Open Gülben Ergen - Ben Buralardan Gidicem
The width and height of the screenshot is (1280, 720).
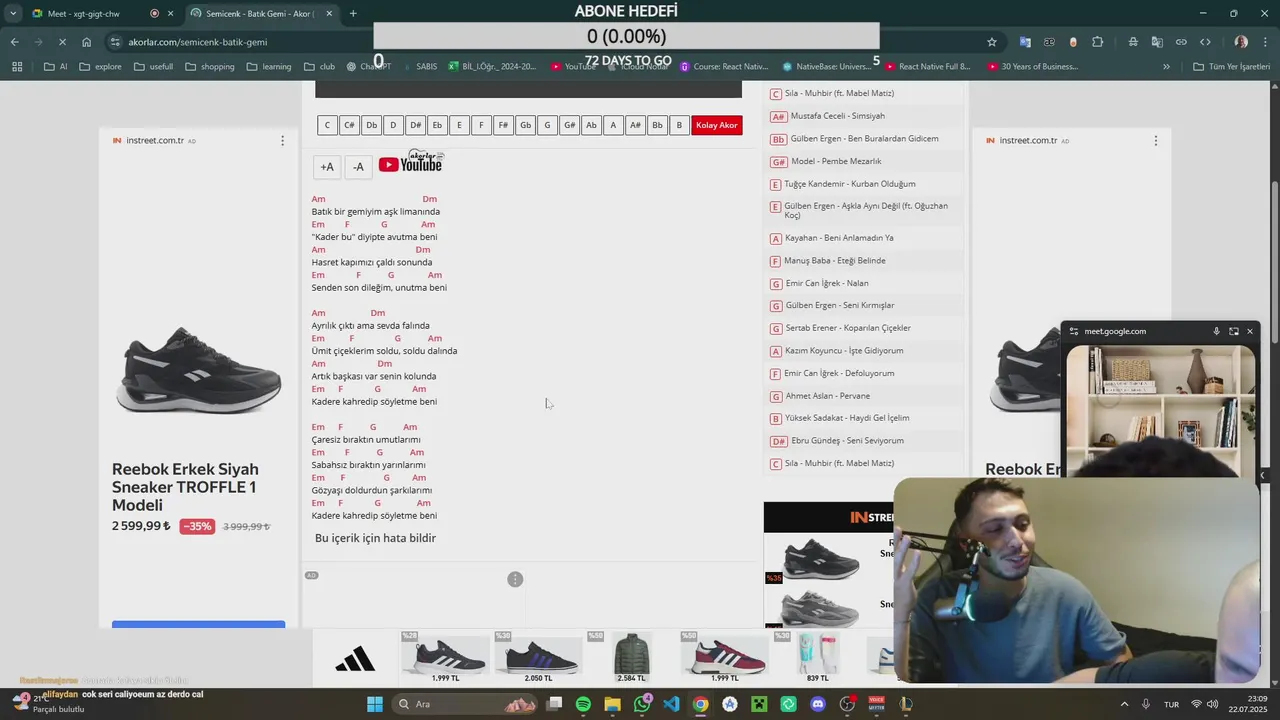(x=864, y=139)
